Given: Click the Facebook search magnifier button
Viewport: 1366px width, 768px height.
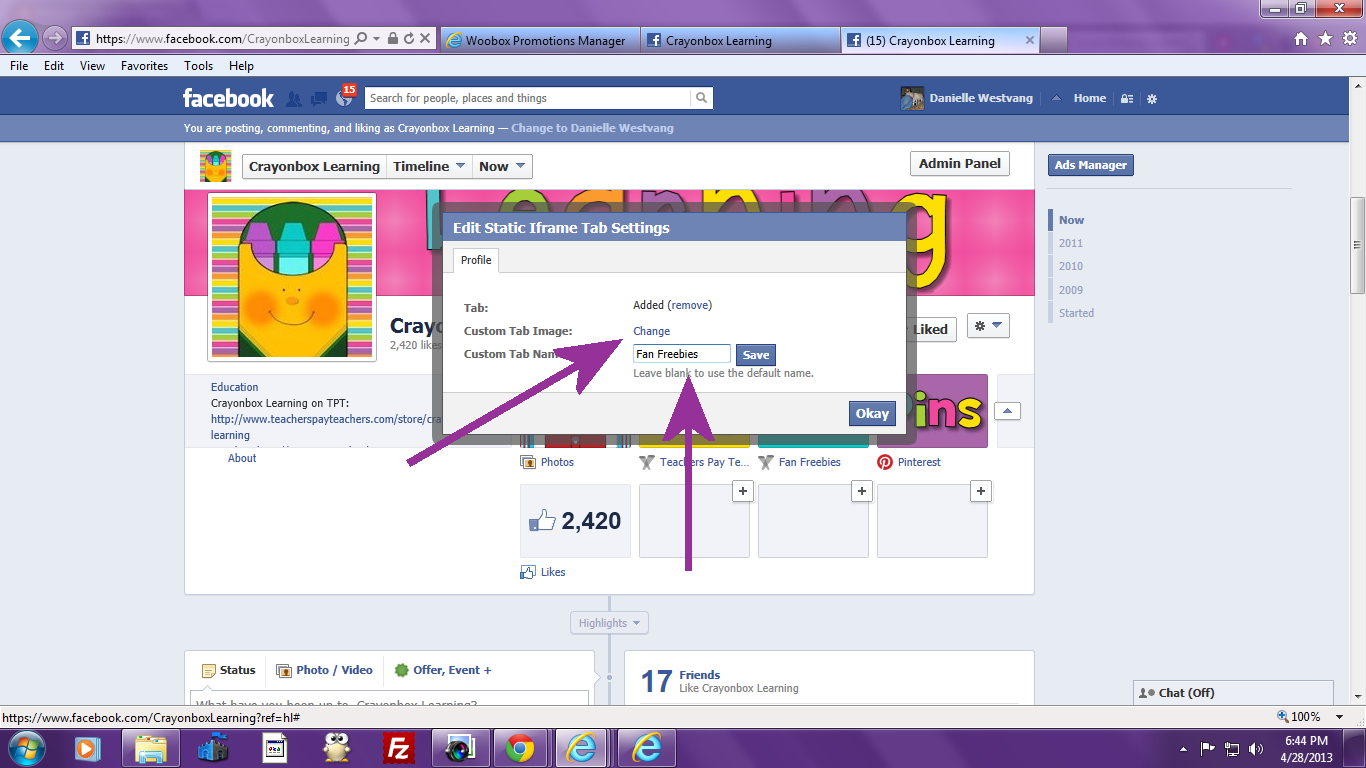Looking at the screenshot, I should [702, 98].
